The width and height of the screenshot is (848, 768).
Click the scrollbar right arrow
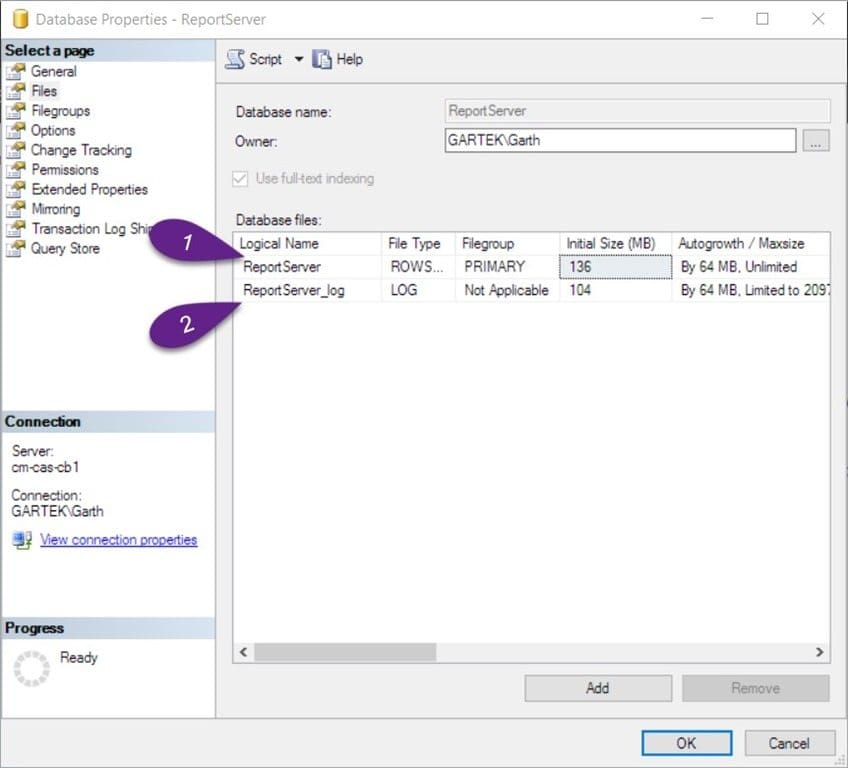click(x=820, y=652)
